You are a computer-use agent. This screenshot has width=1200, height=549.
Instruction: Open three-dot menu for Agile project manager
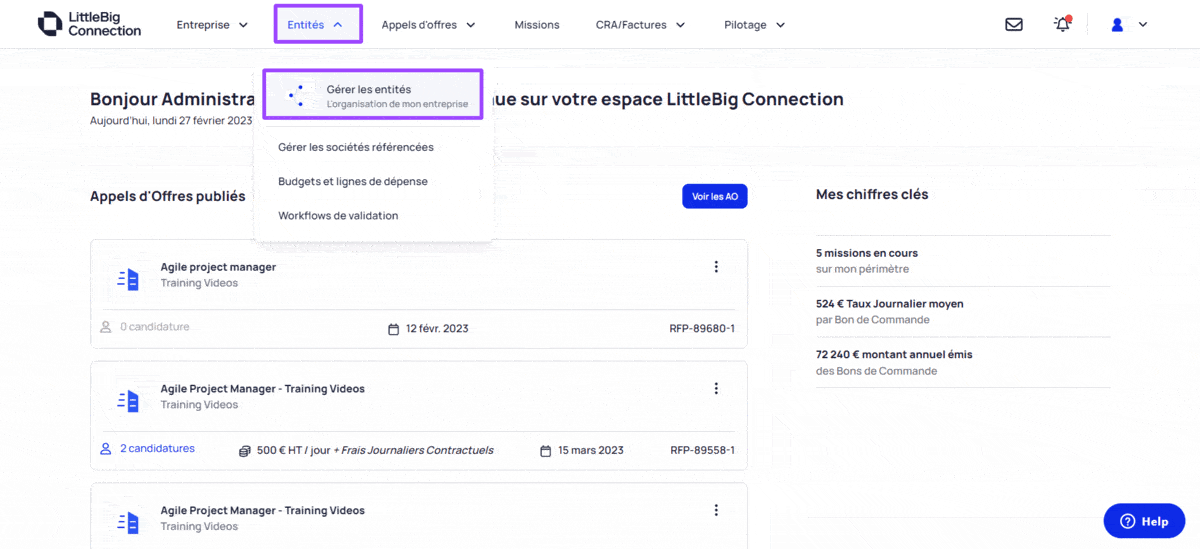[716, 267]
